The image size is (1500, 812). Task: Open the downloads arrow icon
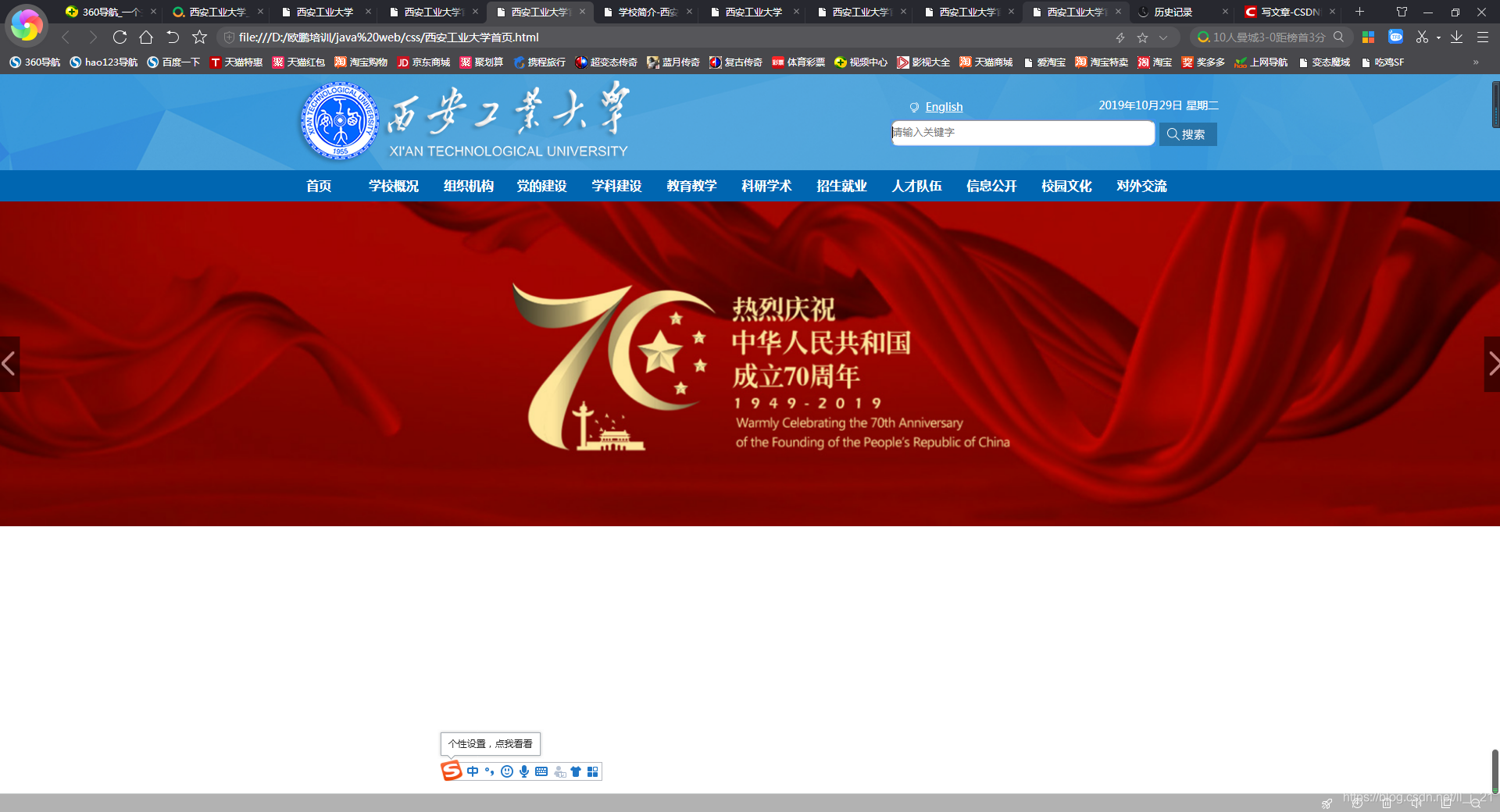(1456, 37)
